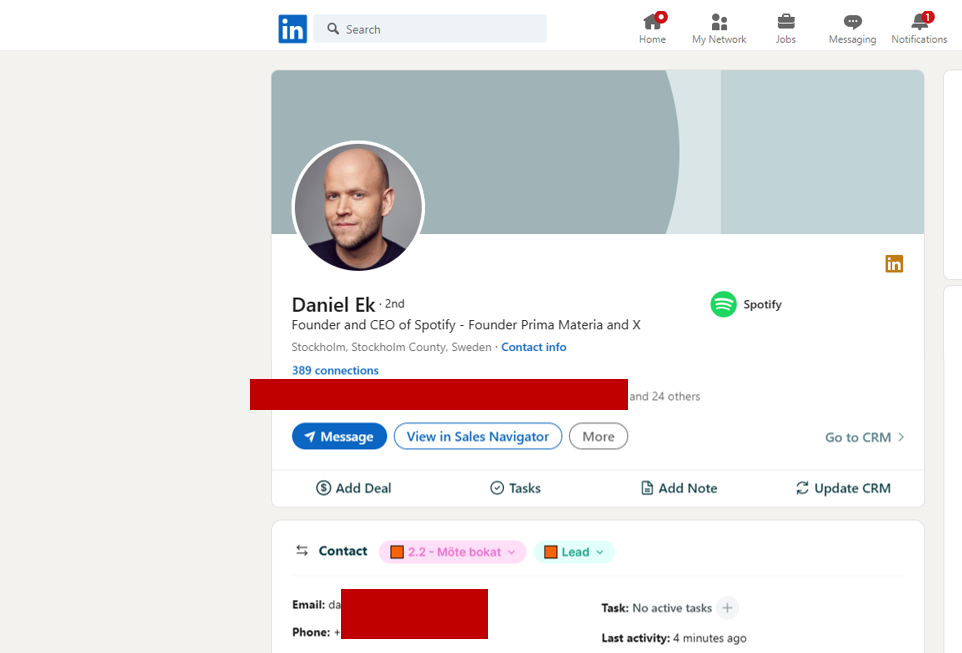962x653 pixels.
Task: Click the swap icon beside Contact
Action: coord(302,551)
